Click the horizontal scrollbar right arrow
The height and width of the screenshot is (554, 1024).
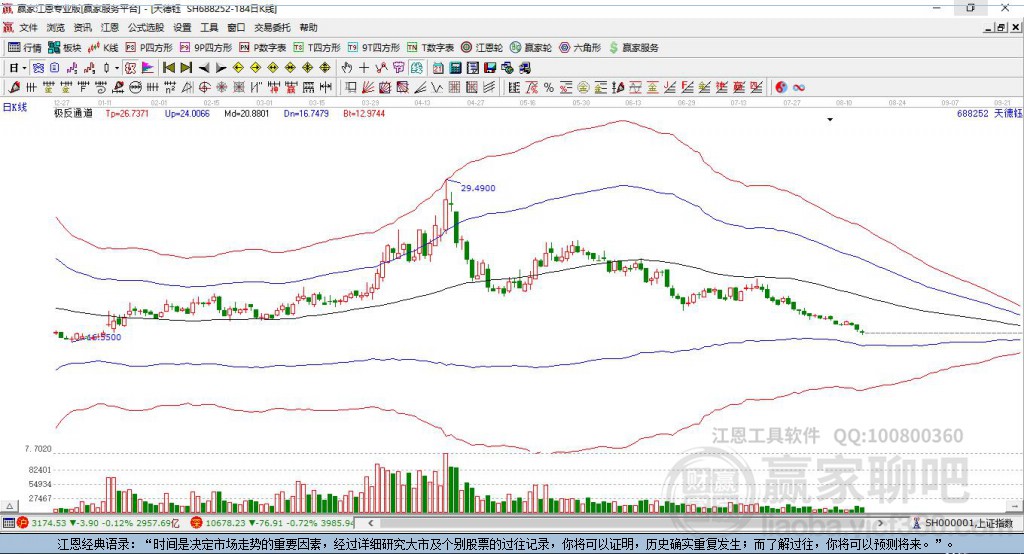(x=880, y=523)
